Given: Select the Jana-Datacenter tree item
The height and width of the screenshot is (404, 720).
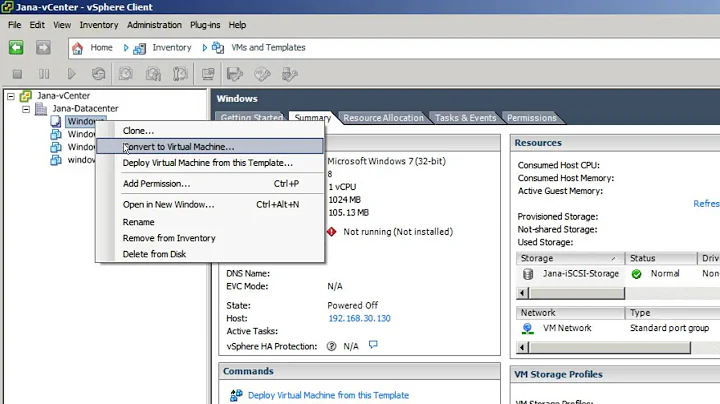Looking at the screenshot, I should pyautogui.click(x=85, y=109).
